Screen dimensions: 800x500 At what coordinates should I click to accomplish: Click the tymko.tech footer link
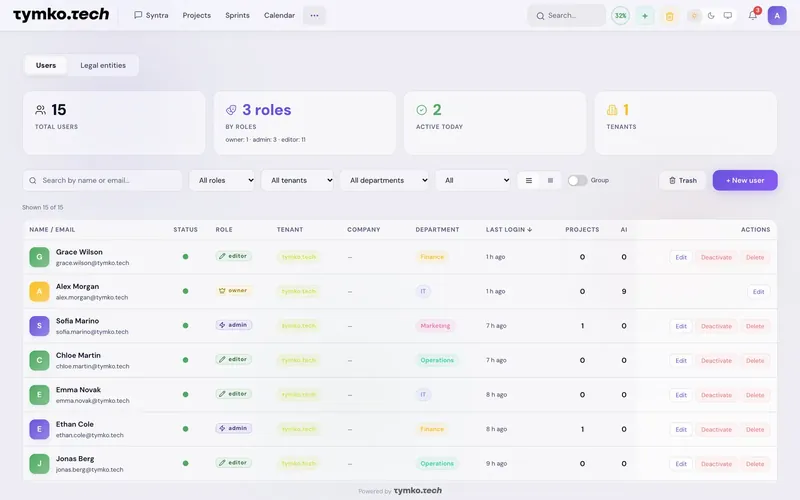point(417,490)
